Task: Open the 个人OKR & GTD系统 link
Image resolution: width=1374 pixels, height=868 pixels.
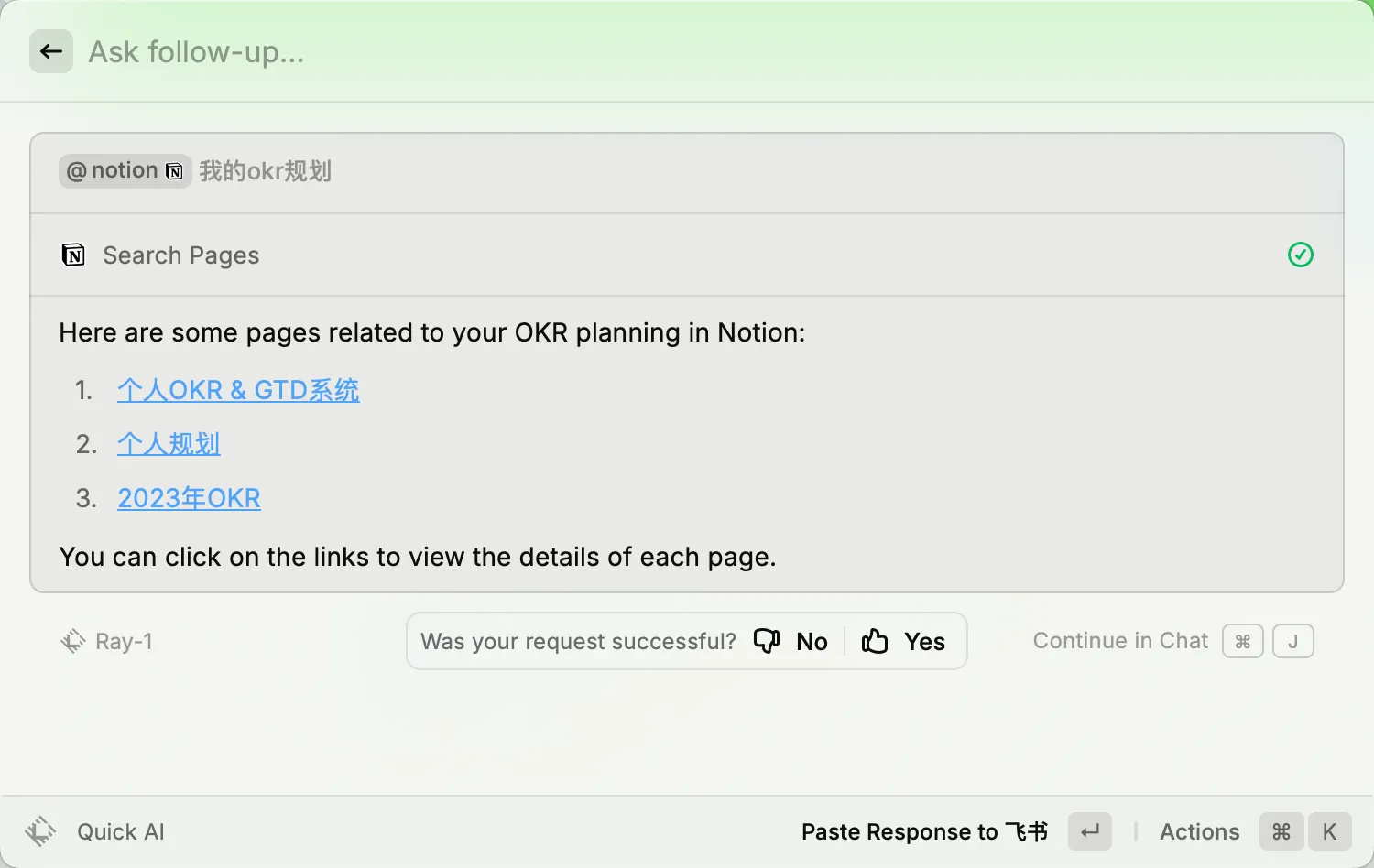Action: 238,390
